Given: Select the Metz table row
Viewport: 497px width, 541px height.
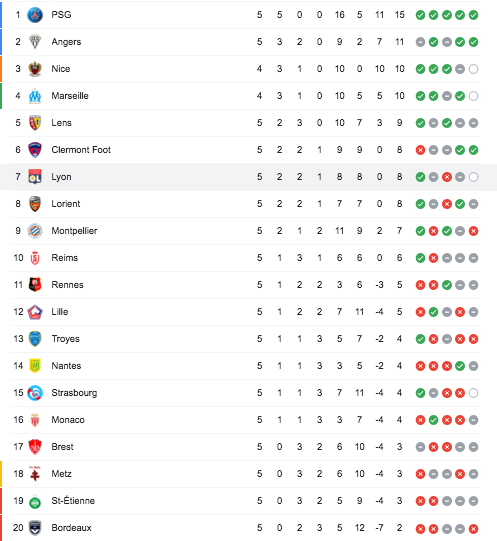Looking at the screenshot, I should (245, 474).
